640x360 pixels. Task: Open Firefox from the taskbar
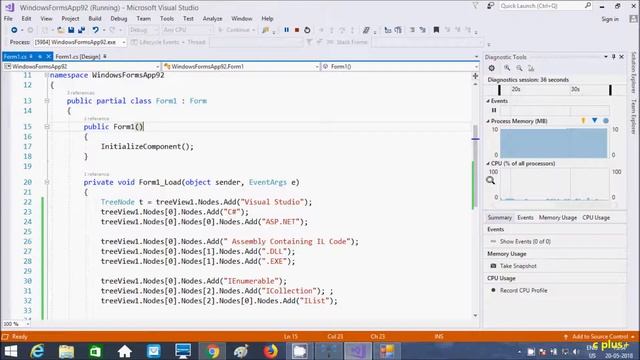270,351
